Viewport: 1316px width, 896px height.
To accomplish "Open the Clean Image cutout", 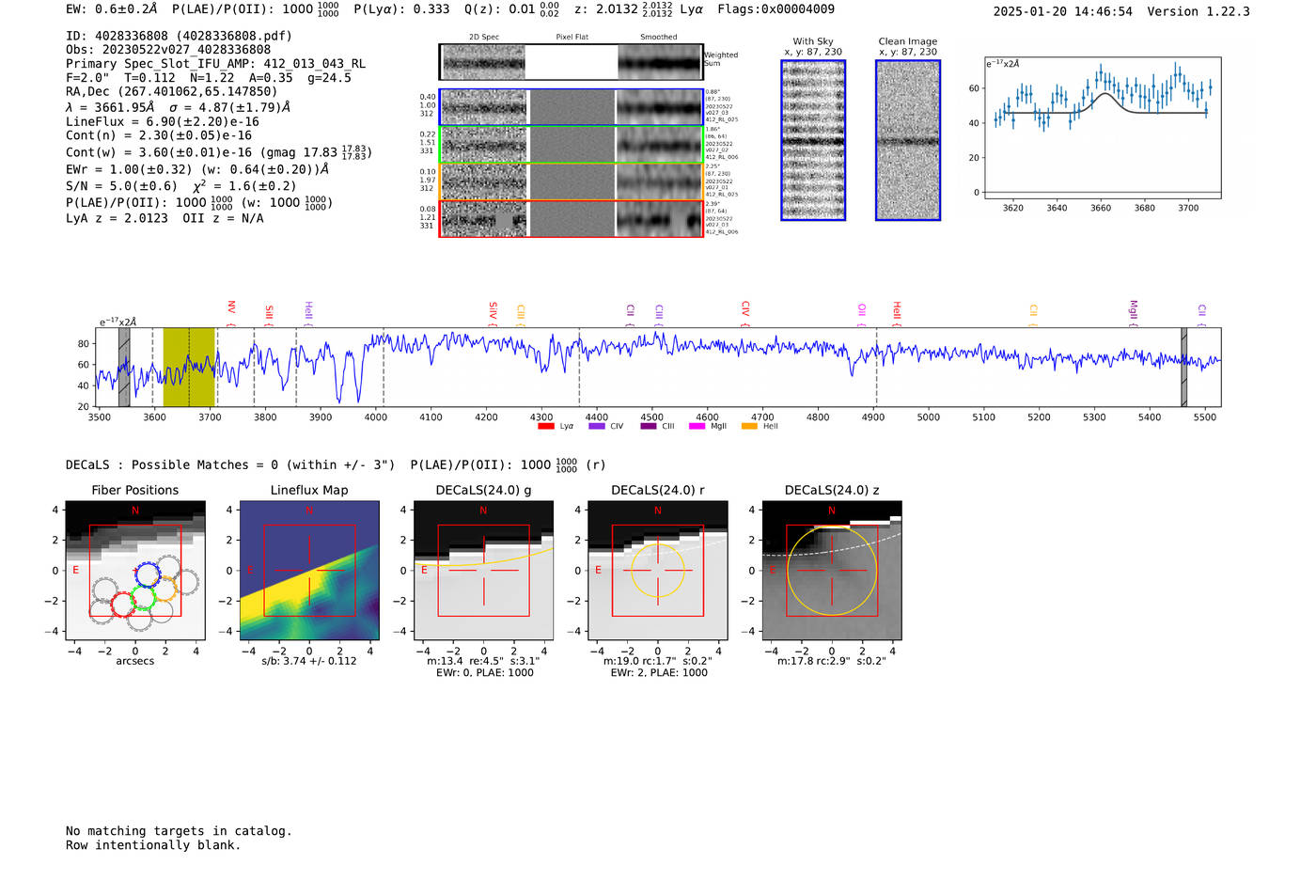I will (908, 140).
